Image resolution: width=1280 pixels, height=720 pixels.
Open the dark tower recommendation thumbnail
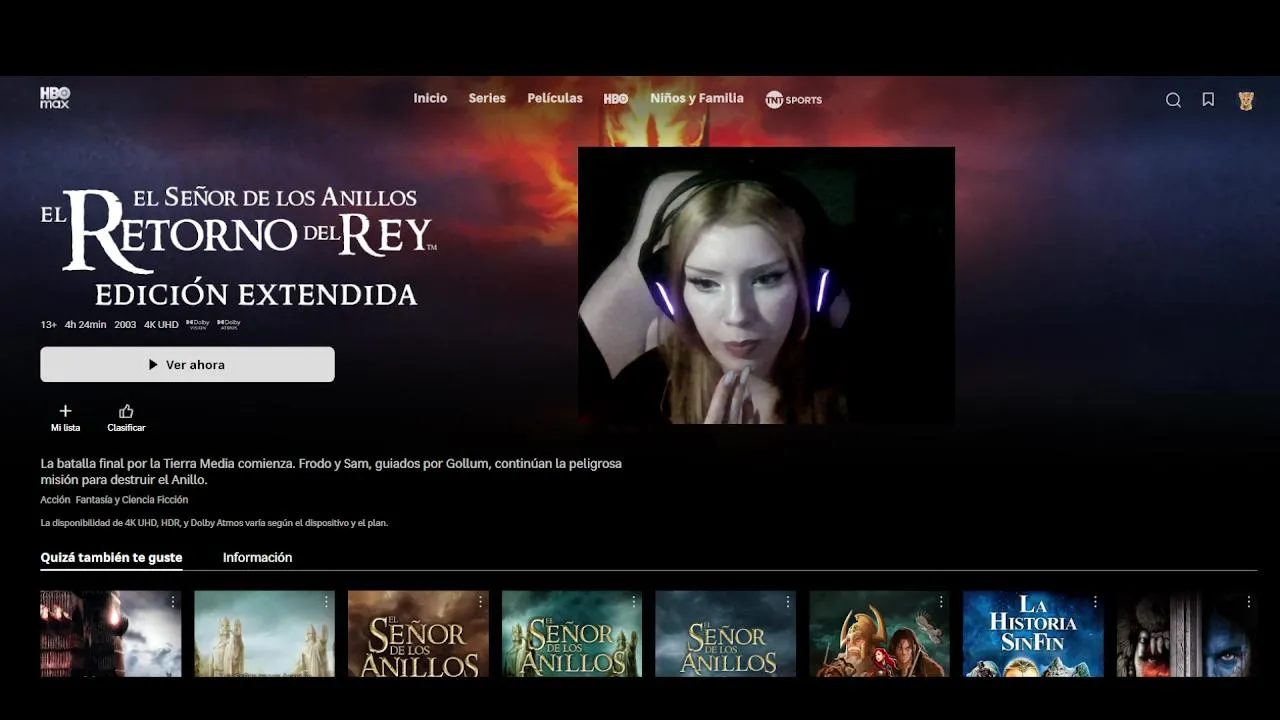(x=110, y=634)
